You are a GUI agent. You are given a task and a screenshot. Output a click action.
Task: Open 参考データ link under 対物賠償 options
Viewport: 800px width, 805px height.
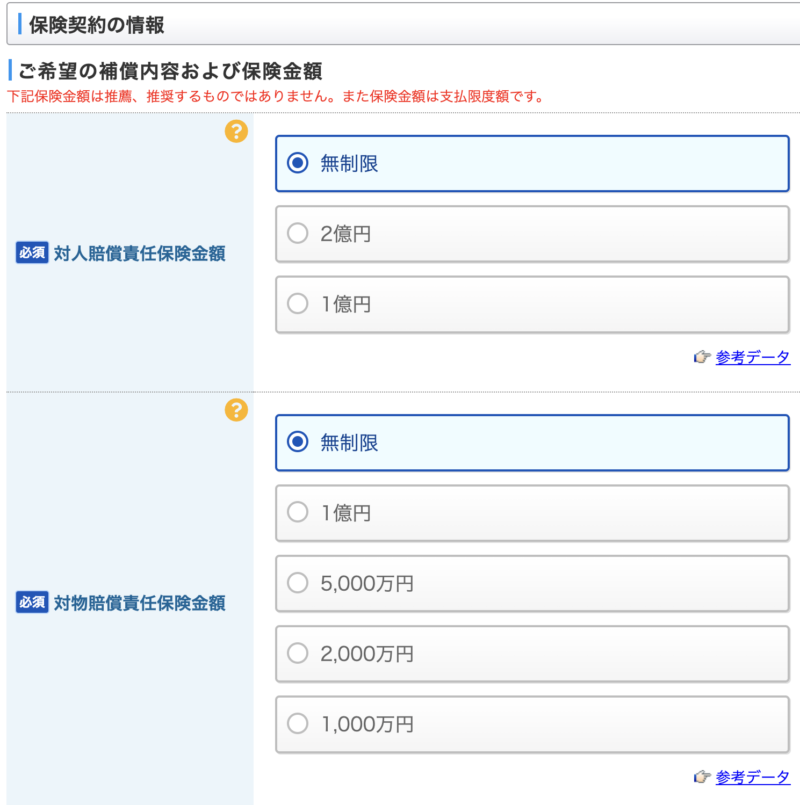point(753,777)
